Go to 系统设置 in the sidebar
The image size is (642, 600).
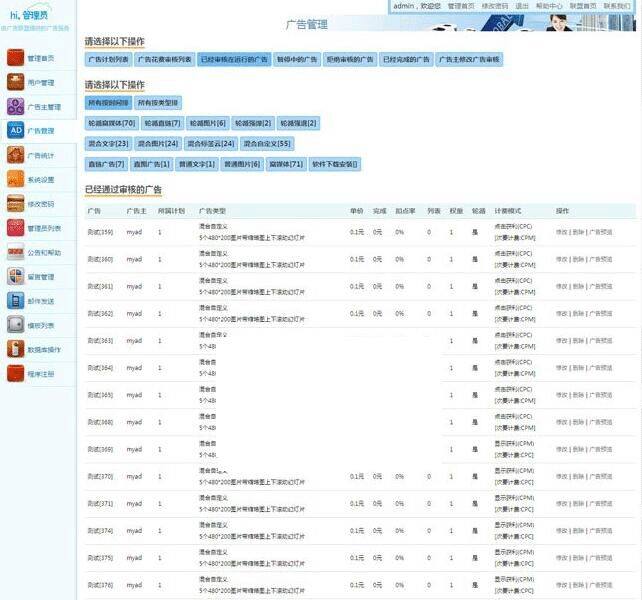pos(16,179)
